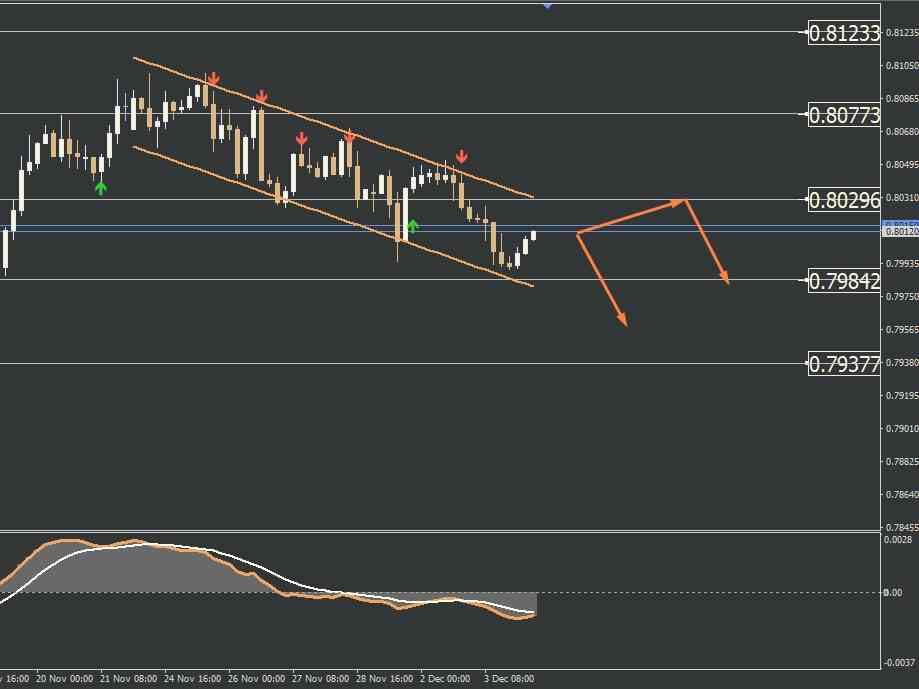Screen dimensions: 919x689
Task: Click the 0.80495 price scale tick
Action: 902,164
